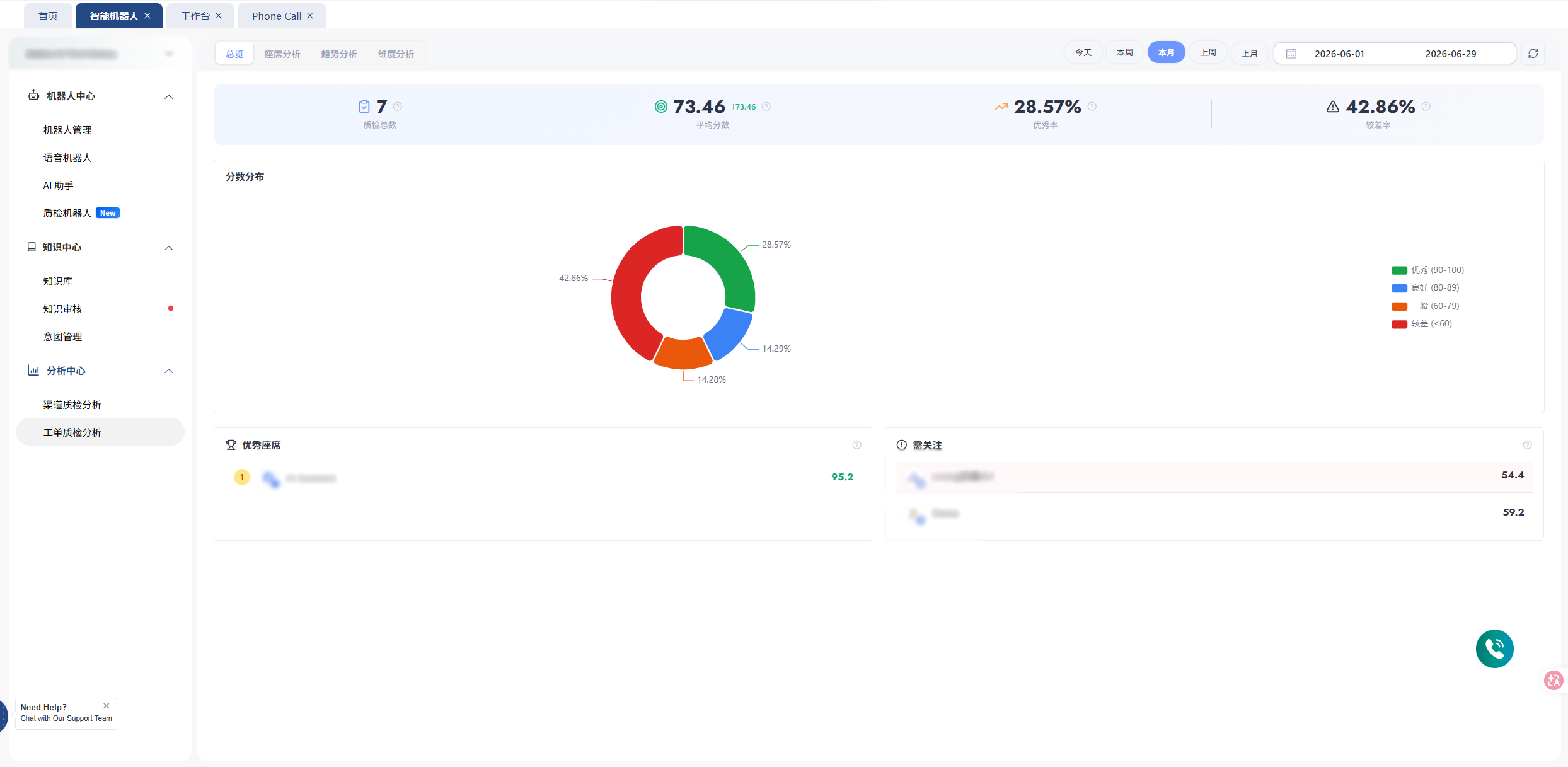
Task: Click end date field 2026-06-29
Action: coord(1451,54)
